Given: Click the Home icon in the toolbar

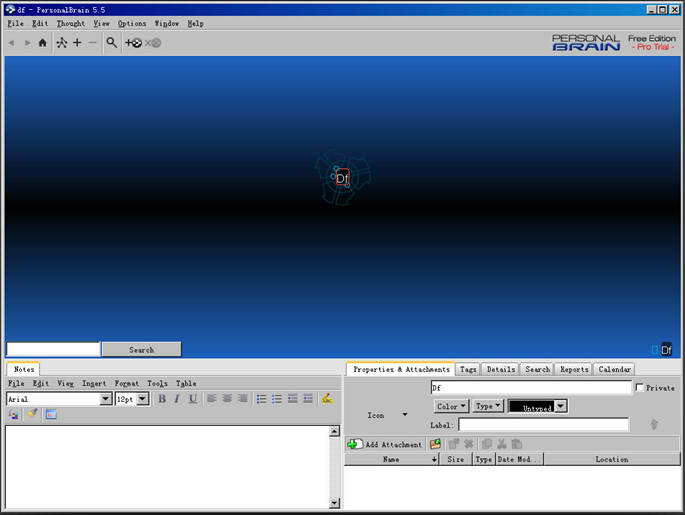Looking at the screenshot, I should 42,43.
